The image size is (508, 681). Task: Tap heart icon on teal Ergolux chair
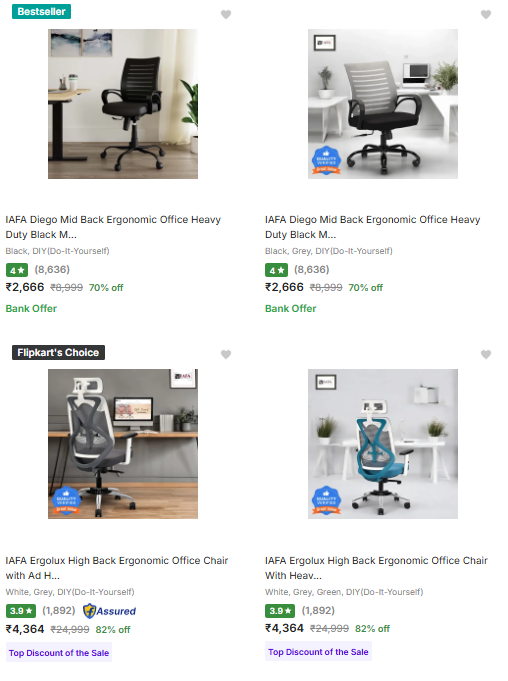tap(486, 354)
